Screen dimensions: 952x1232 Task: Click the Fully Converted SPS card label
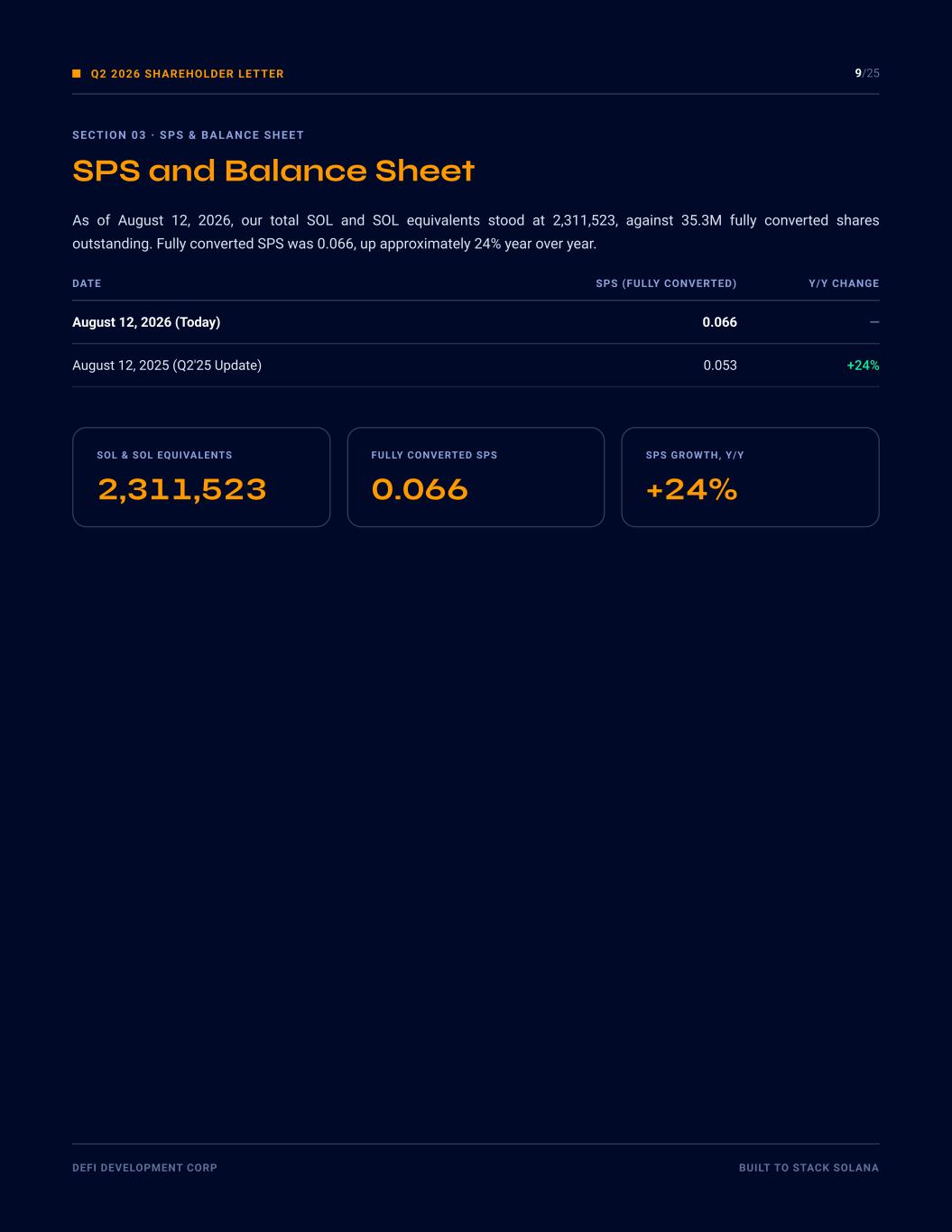pos(434,455)
